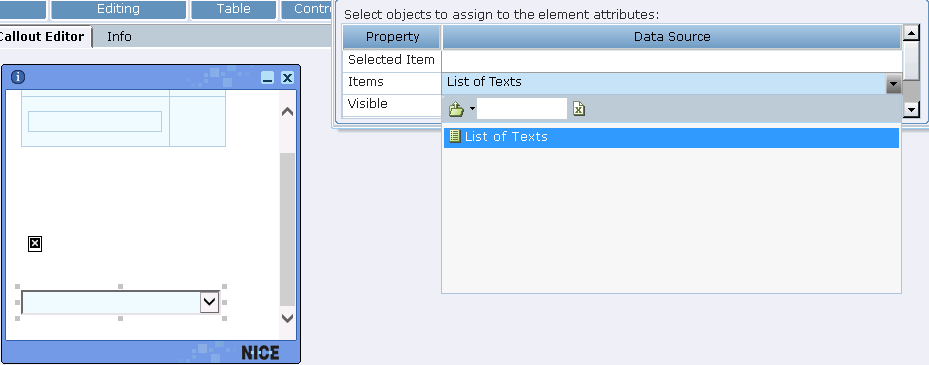Viewport: 929px width, 365px height.
Task: Expand the combo box in callout canvas
Action: click(x=209, y=302)
